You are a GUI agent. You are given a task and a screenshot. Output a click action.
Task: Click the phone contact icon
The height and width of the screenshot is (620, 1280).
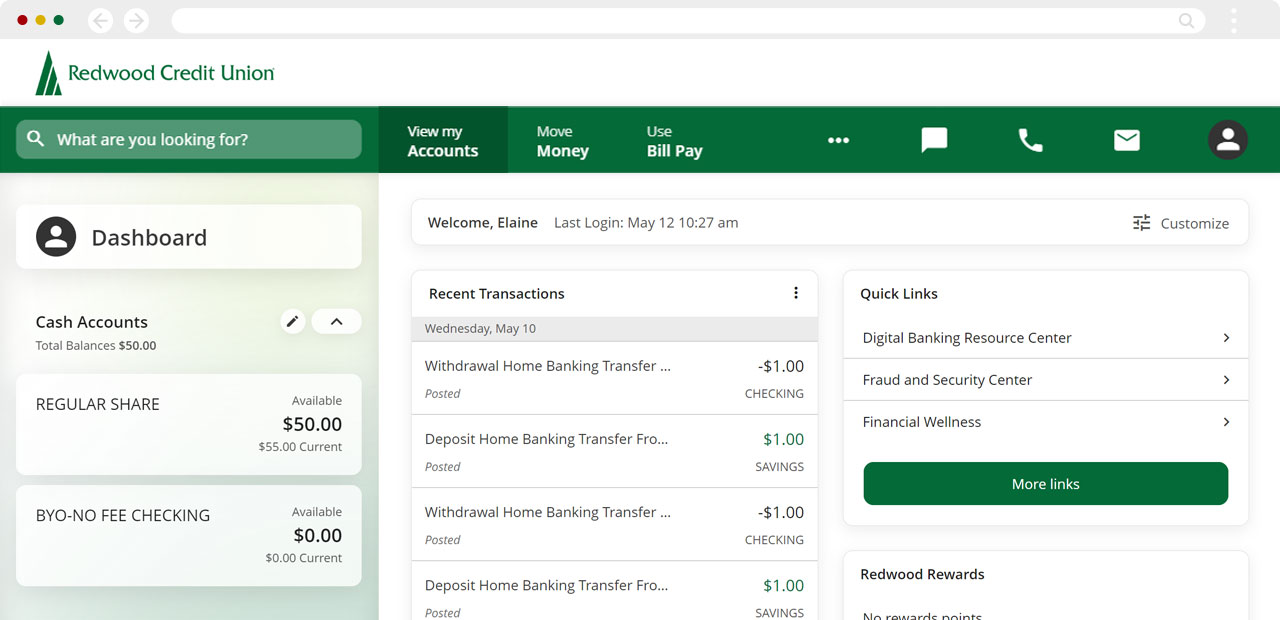[x=1030, y=140]
